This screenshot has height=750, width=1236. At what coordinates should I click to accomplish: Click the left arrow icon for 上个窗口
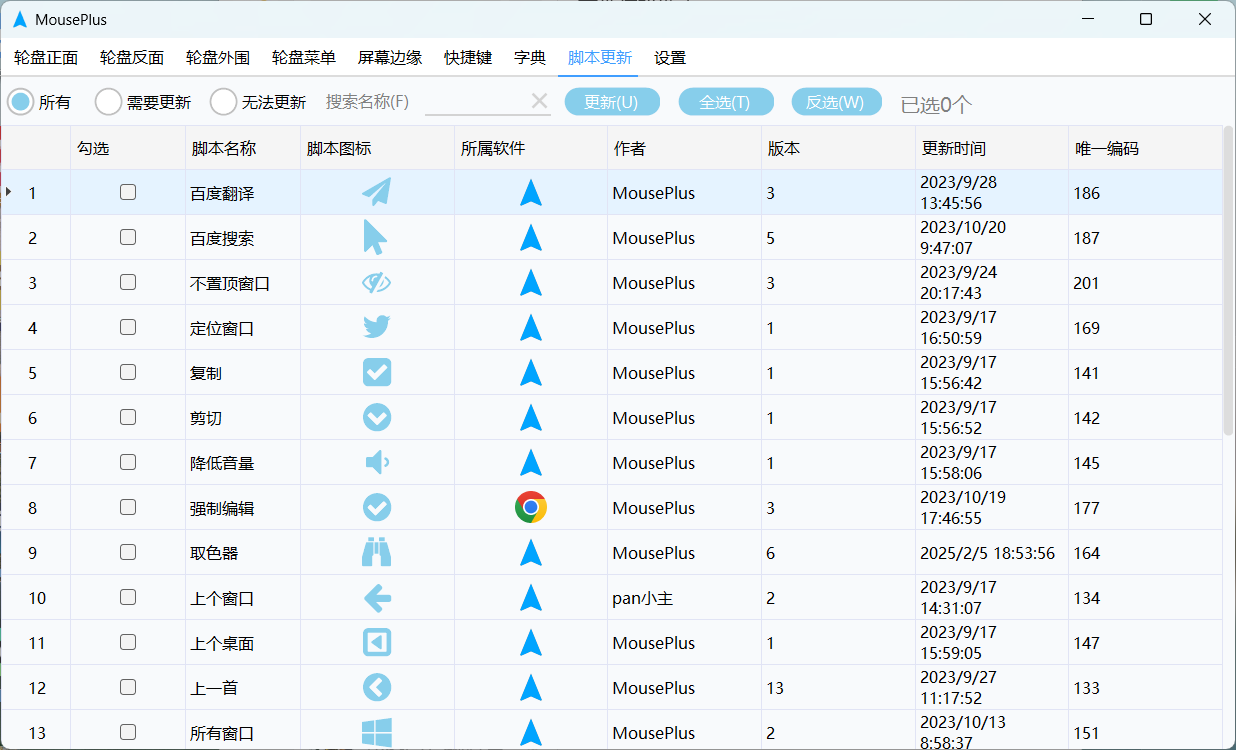tap(377, 598)
